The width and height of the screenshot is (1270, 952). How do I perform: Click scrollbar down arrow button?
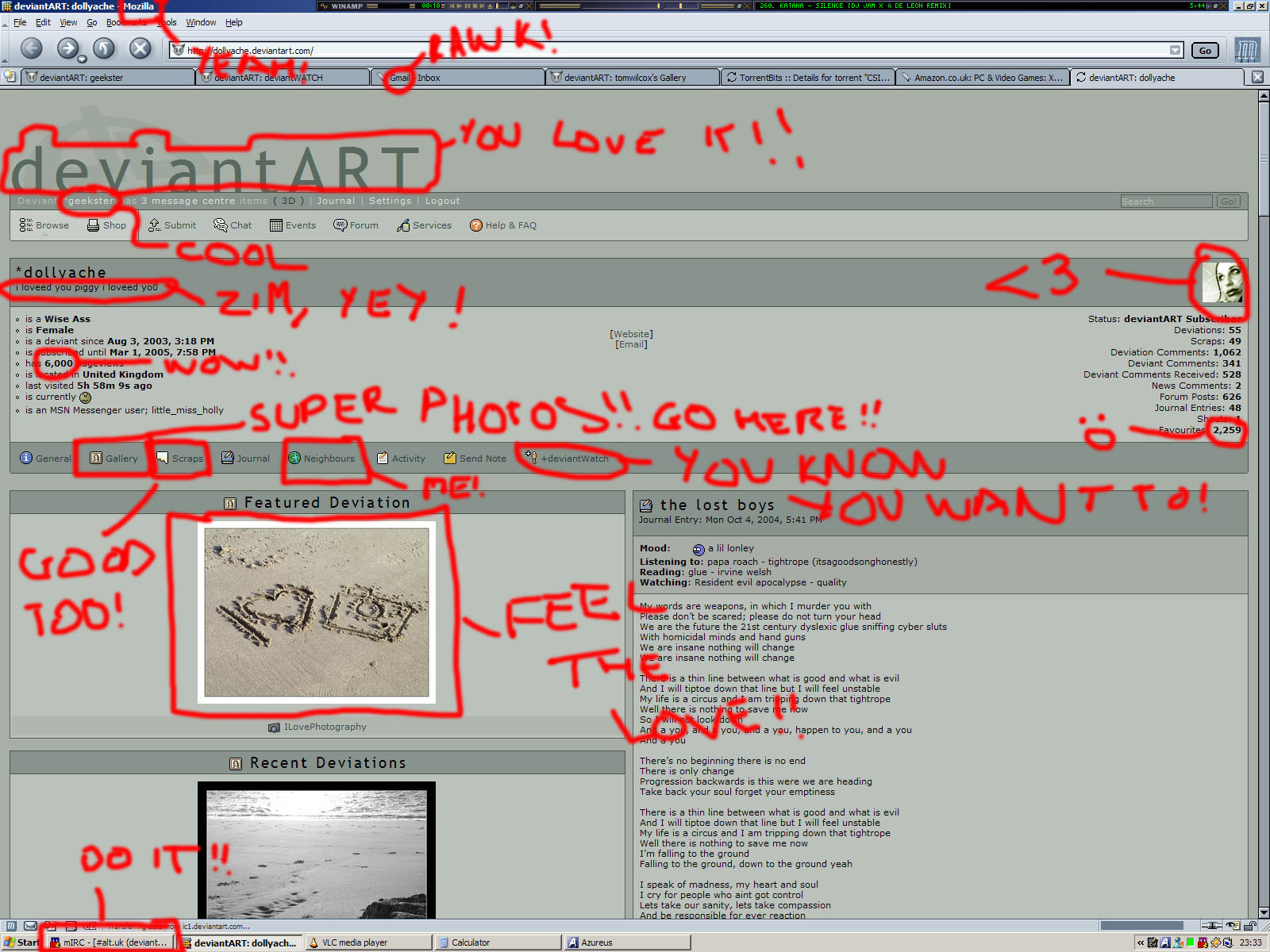(1264, 912)
